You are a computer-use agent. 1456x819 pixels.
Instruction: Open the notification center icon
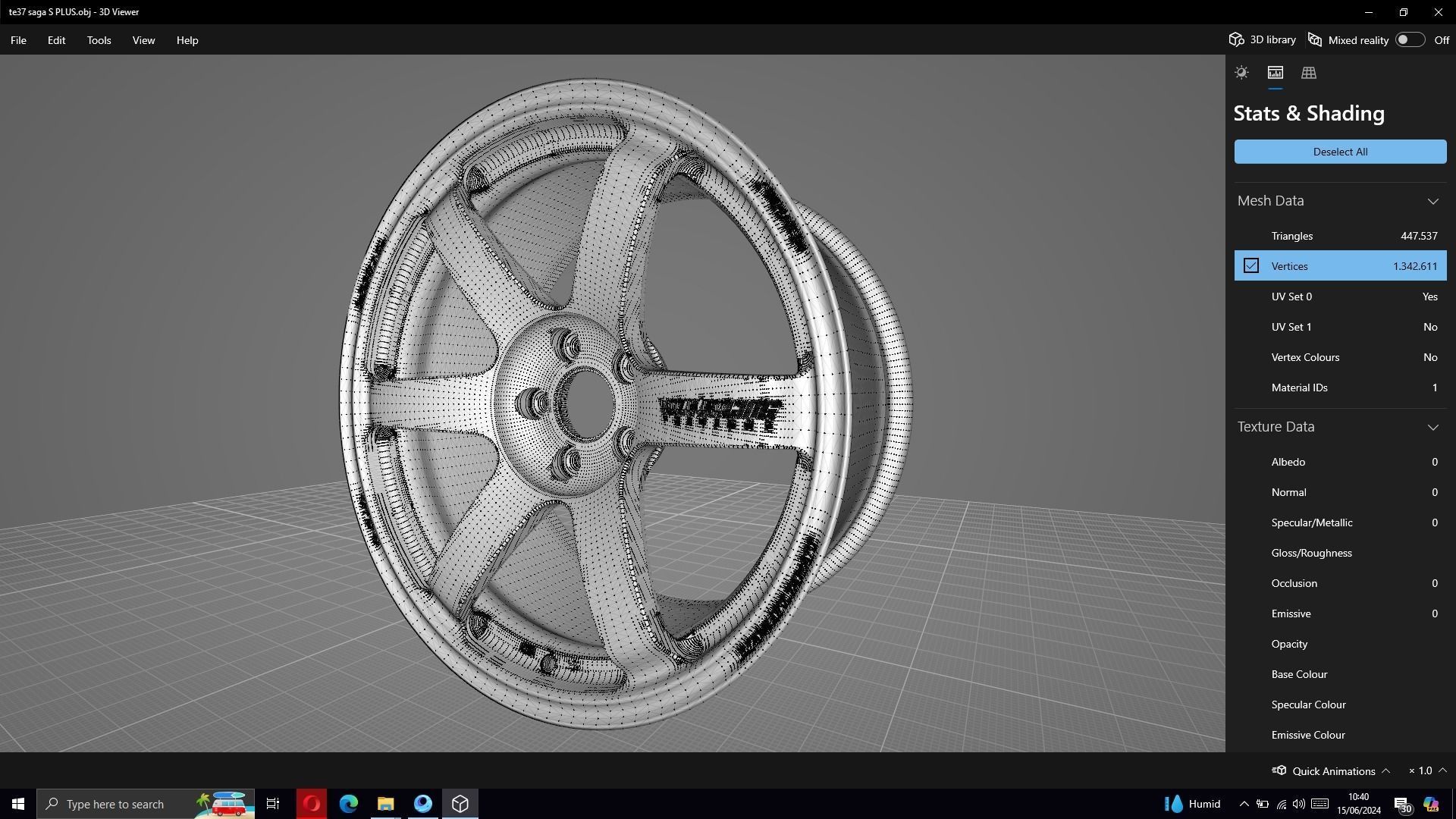point(1402,805)
